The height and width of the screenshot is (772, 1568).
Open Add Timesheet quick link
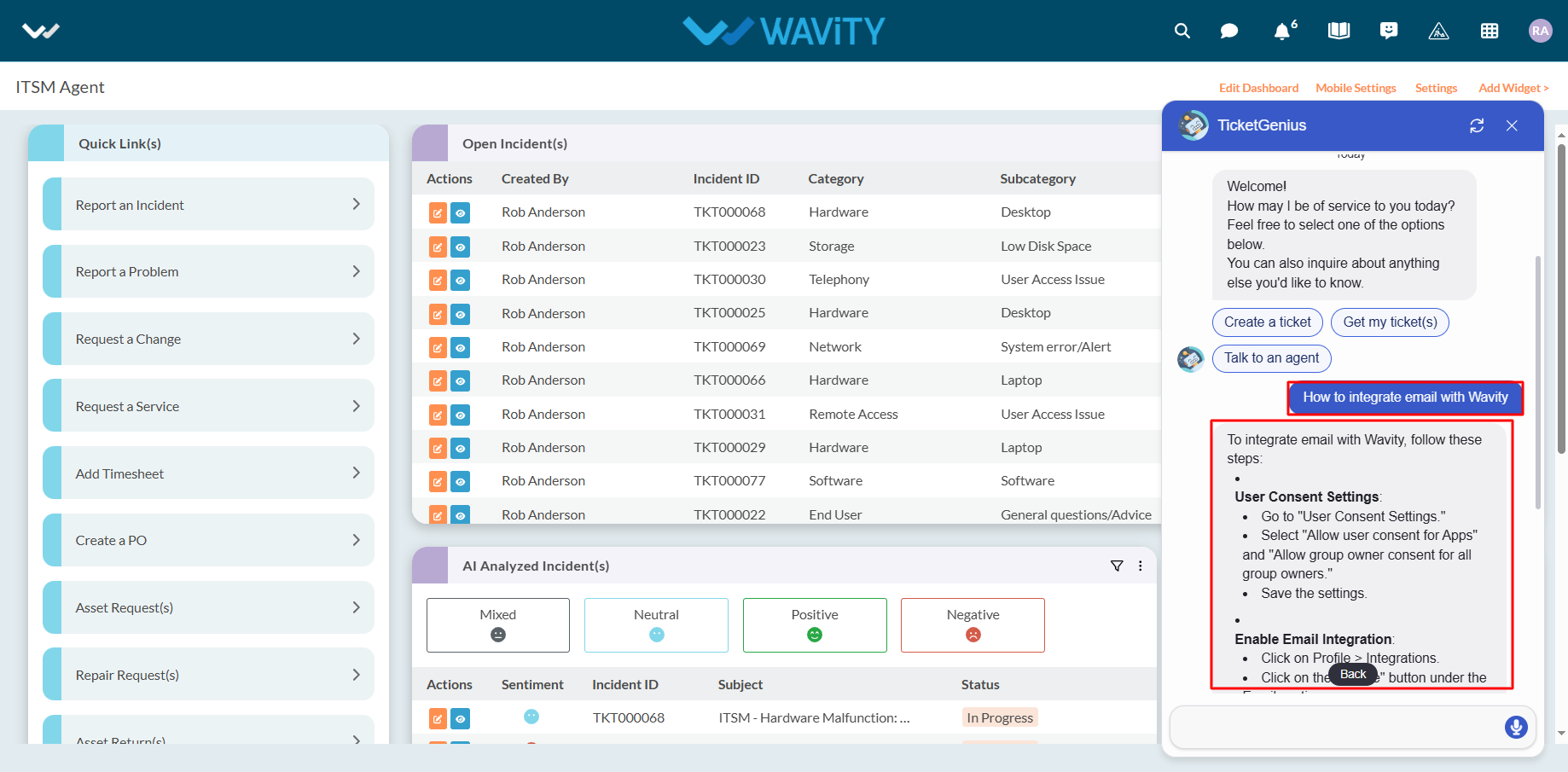208,473
